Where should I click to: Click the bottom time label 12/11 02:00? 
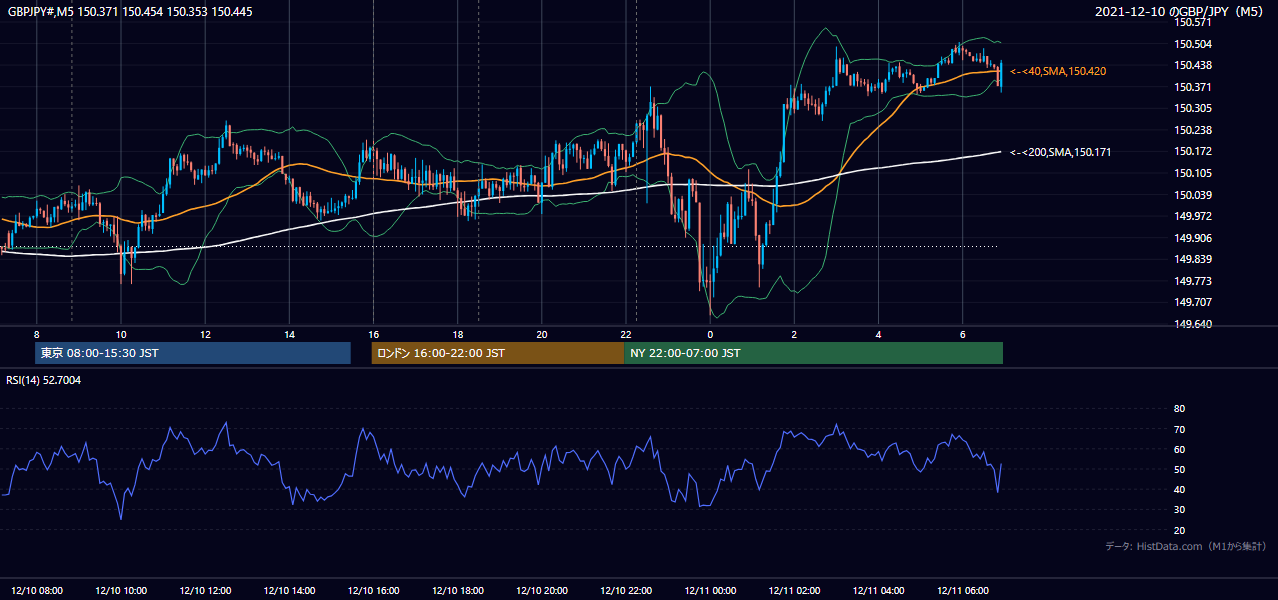(795, 591)
